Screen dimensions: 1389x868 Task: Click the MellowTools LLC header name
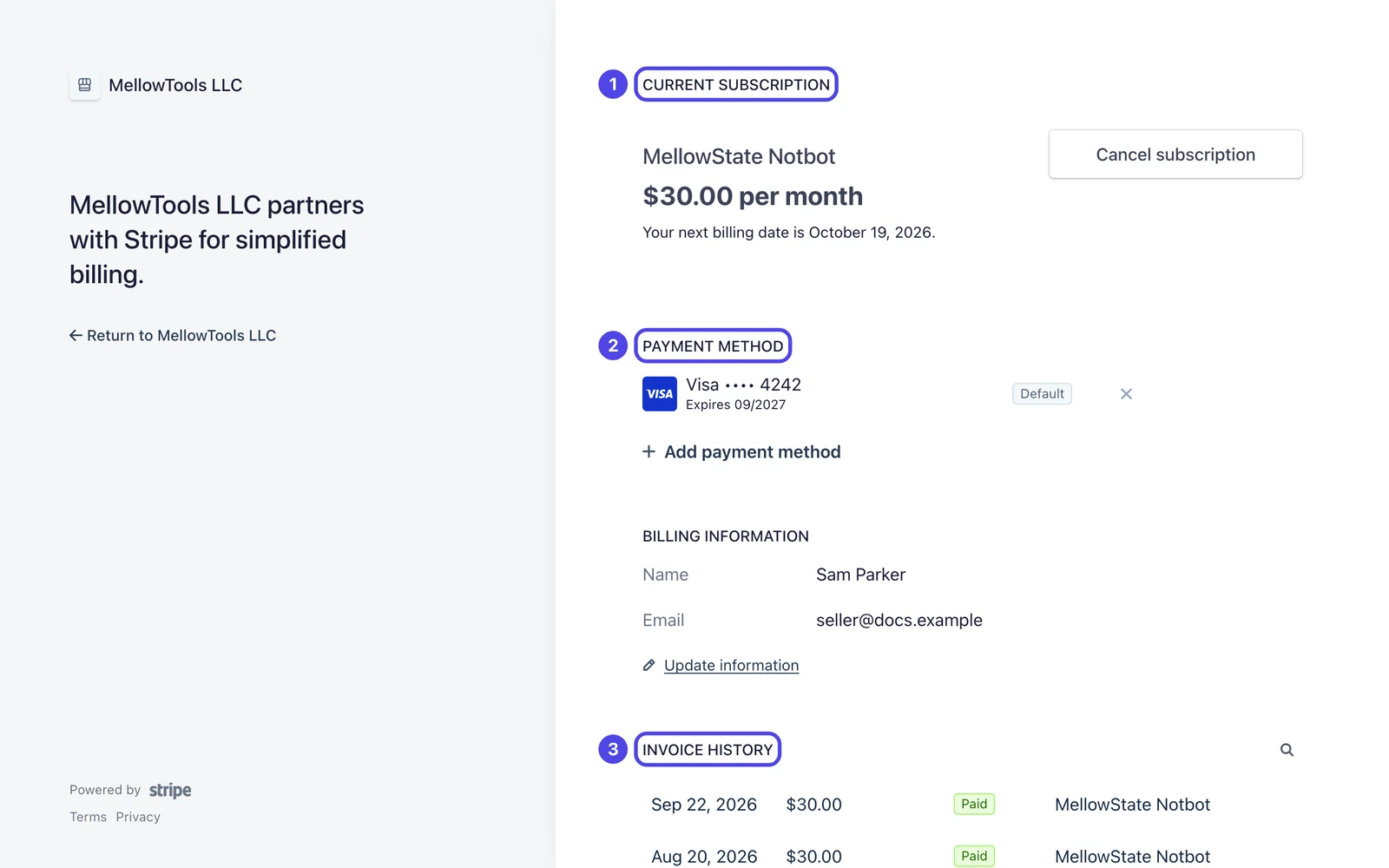[175, 85]
